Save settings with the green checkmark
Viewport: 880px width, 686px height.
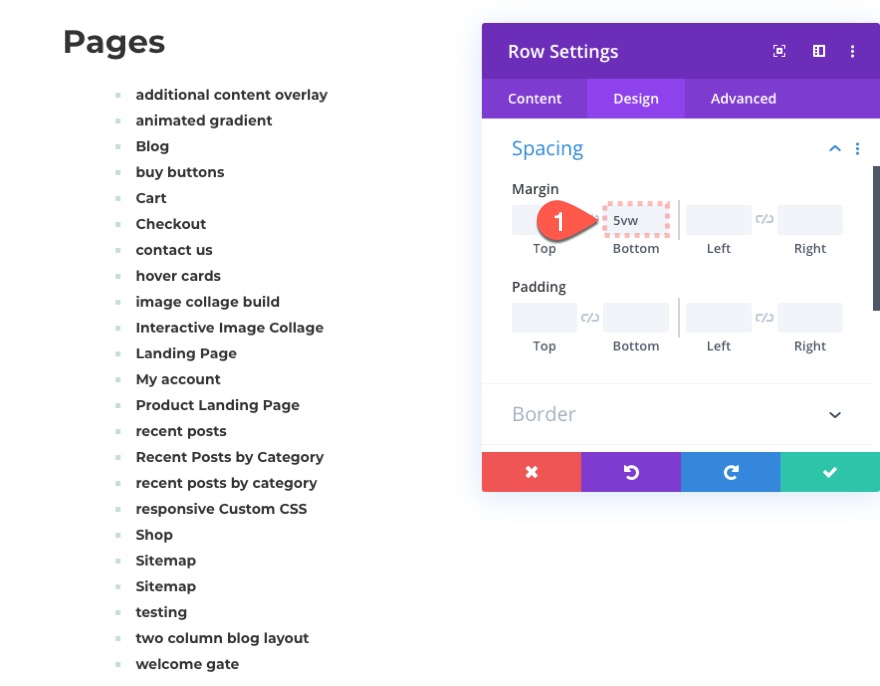829,471
